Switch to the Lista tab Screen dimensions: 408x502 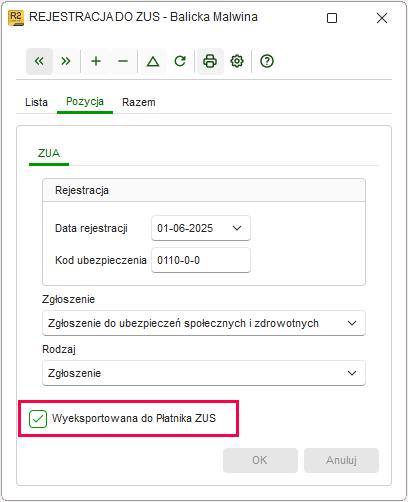[36, 102]
